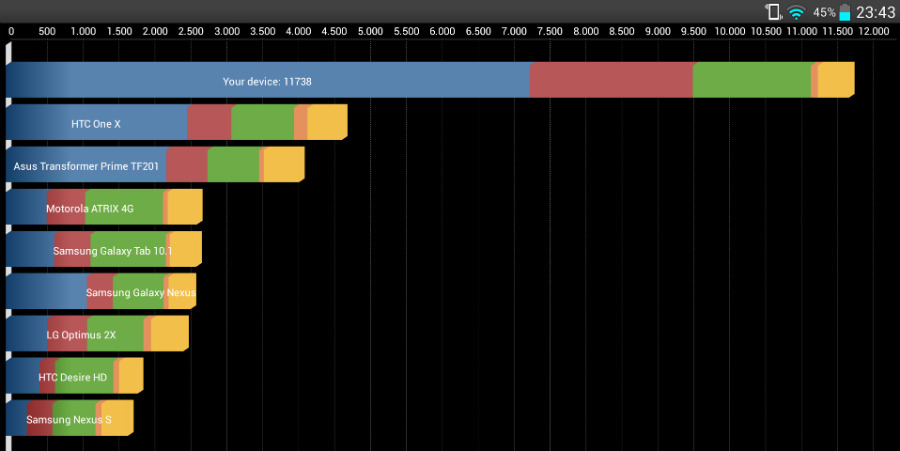The width and height of the screenshot is (900, 451).
Task: Tap the yellow segment of HTC Desire HD bar
Action: coord(131,376)
